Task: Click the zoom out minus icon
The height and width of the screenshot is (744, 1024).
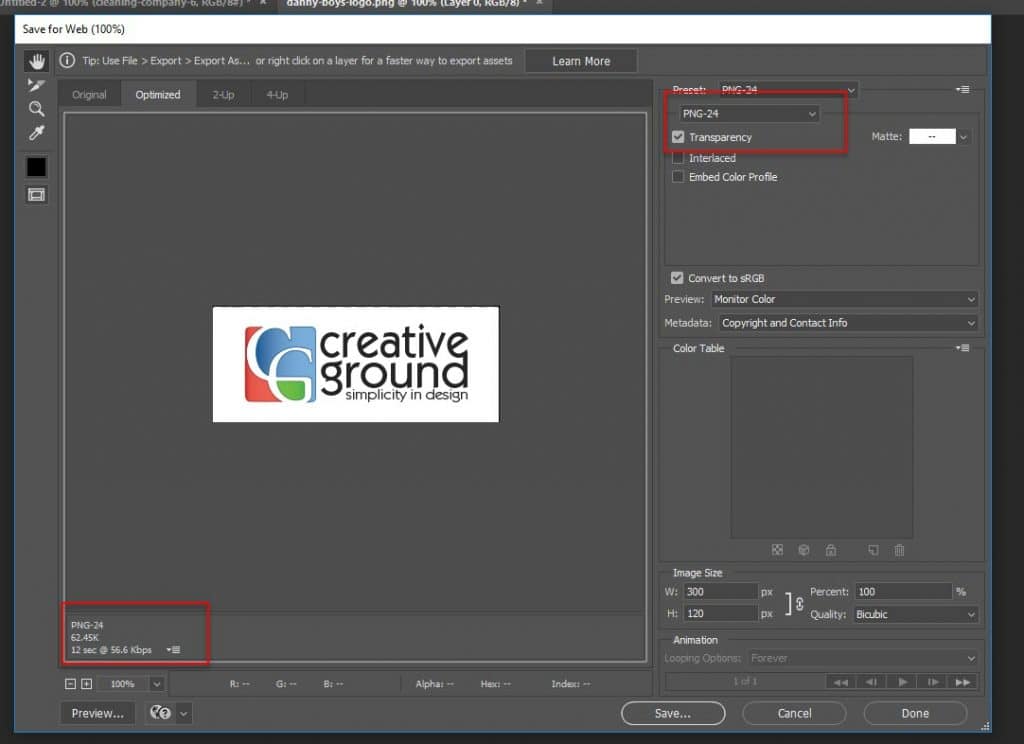Action: (x=71, y=684)
